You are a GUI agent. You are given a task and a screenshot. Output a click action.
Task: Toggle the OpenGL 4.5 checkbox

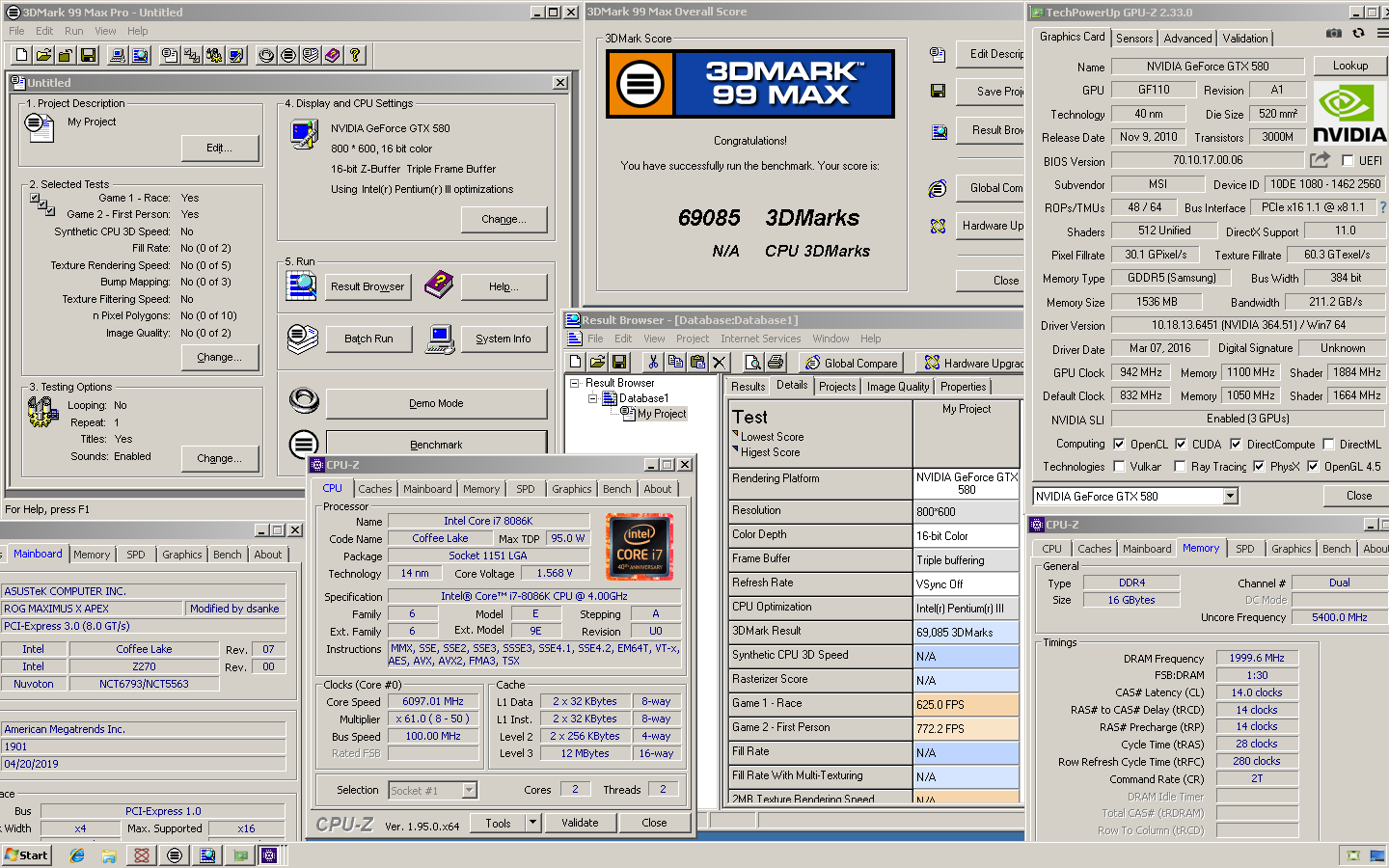pos(1313,467)
